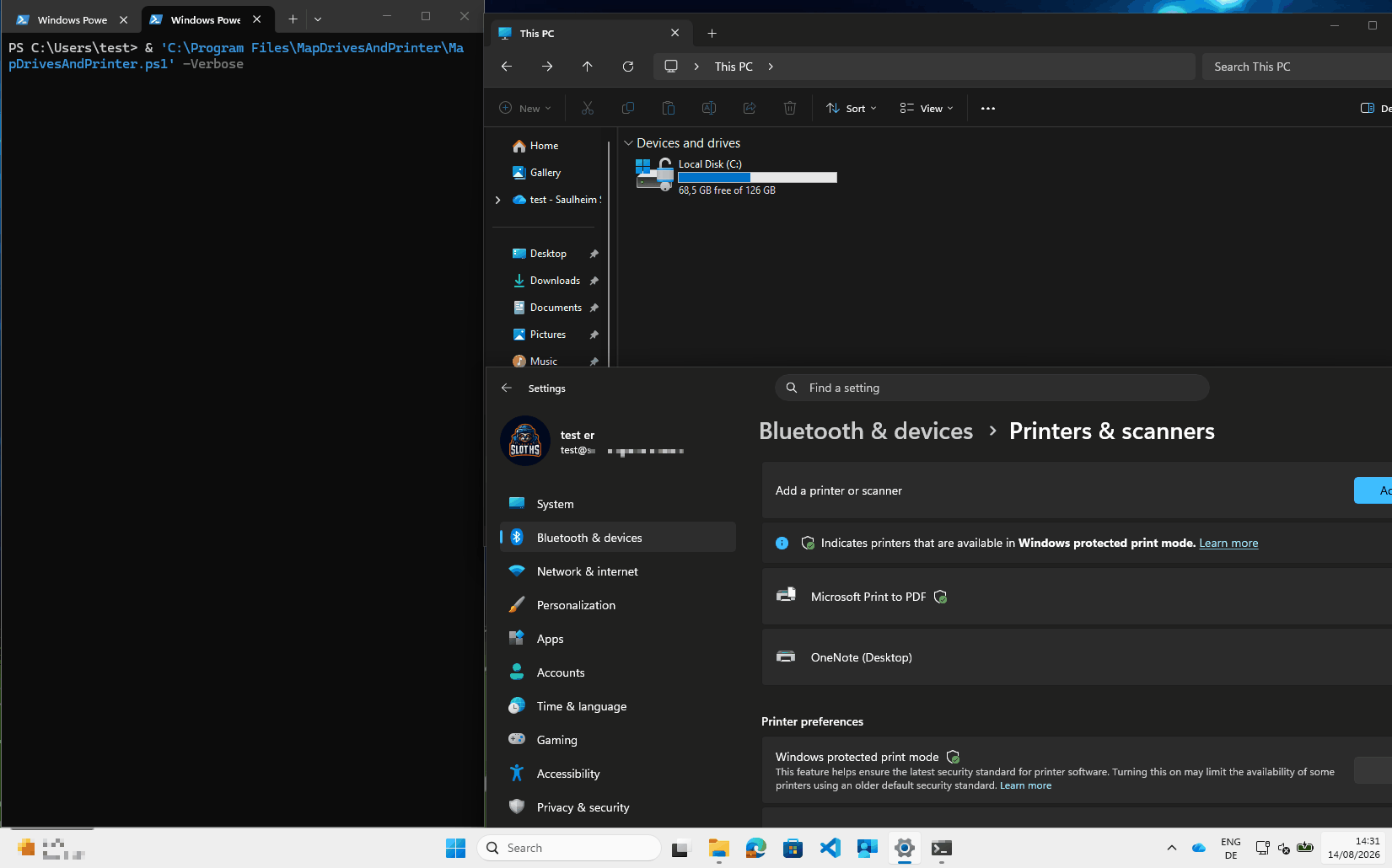Viewport: 1392px width, 868px height.
Task: Click Learn more under Windows protected print mode
Action: 1025,785
